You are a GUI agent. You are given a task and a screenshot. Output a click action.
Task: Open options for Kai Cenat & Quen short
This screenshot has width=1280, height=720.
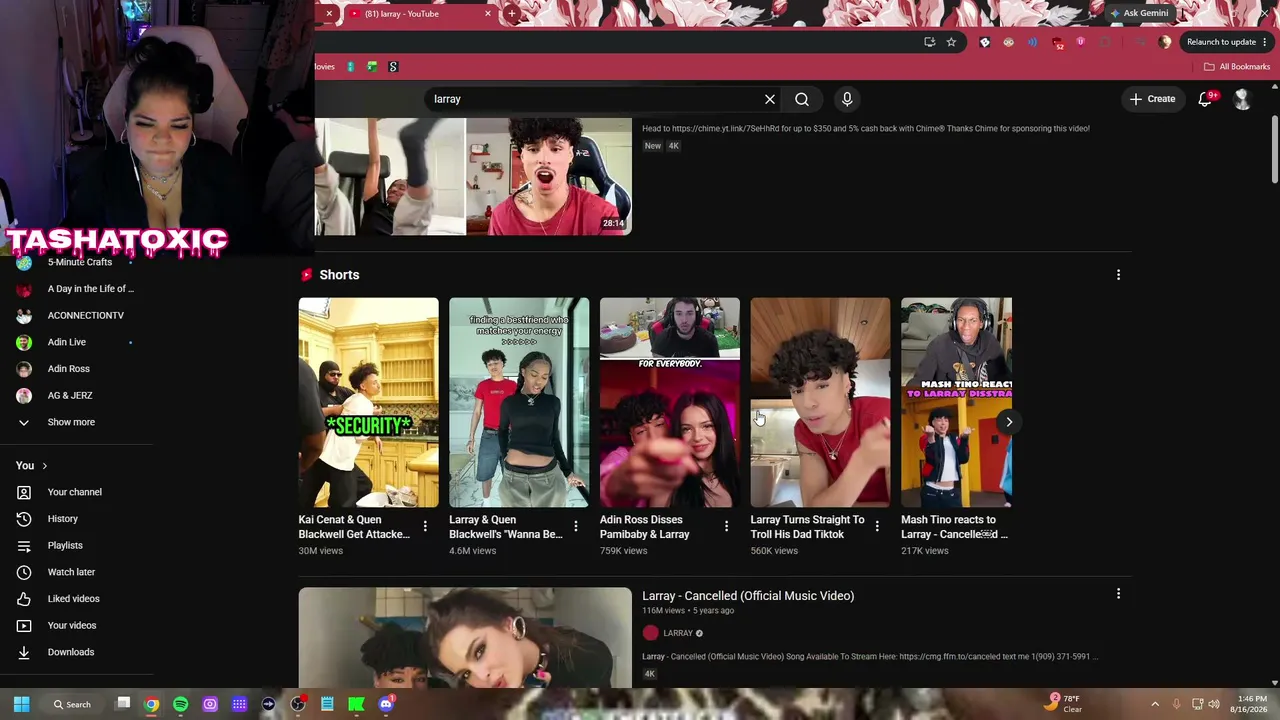point(425,526)
